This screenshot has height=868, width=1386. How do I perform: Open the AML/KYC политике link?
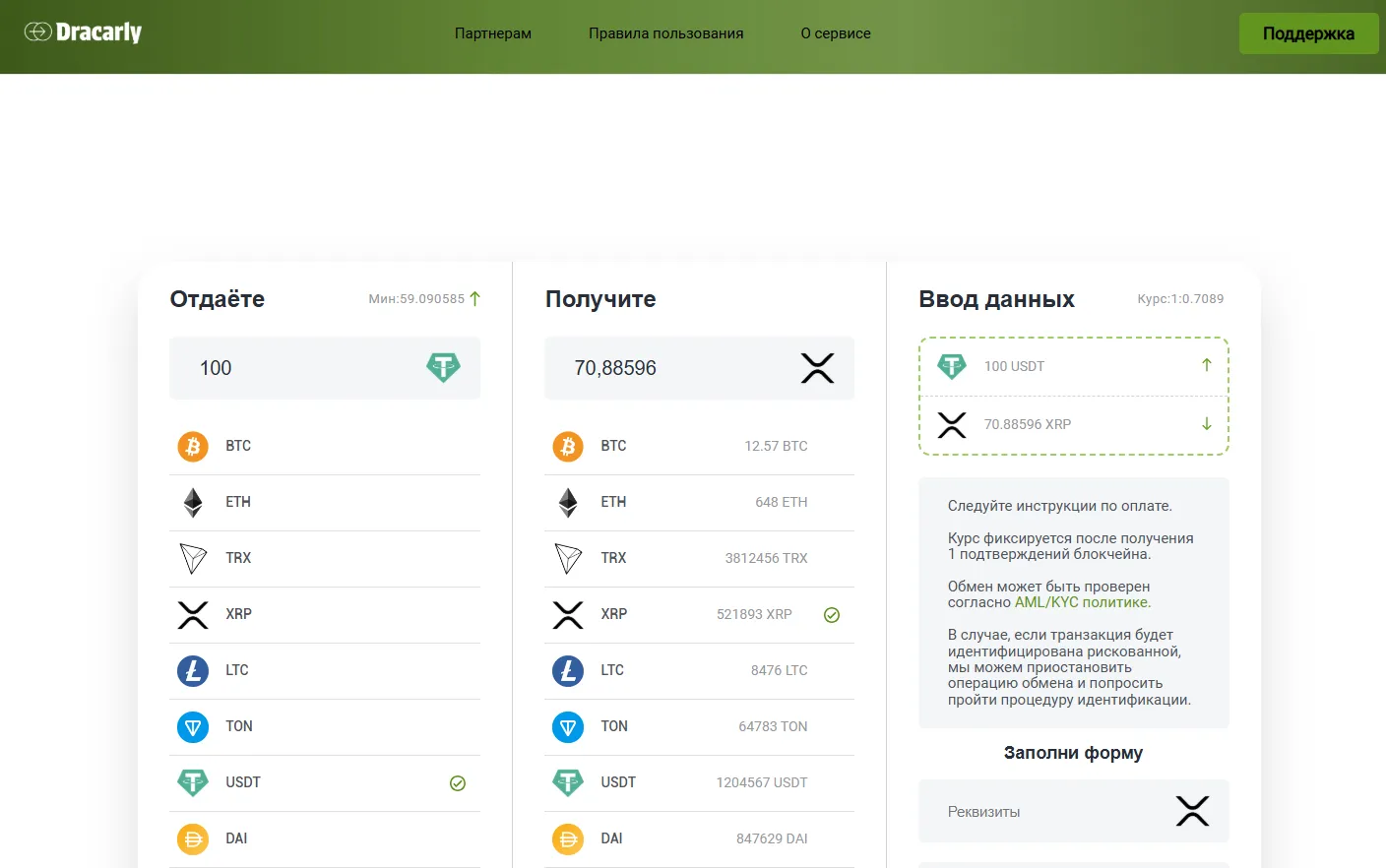1083,602
